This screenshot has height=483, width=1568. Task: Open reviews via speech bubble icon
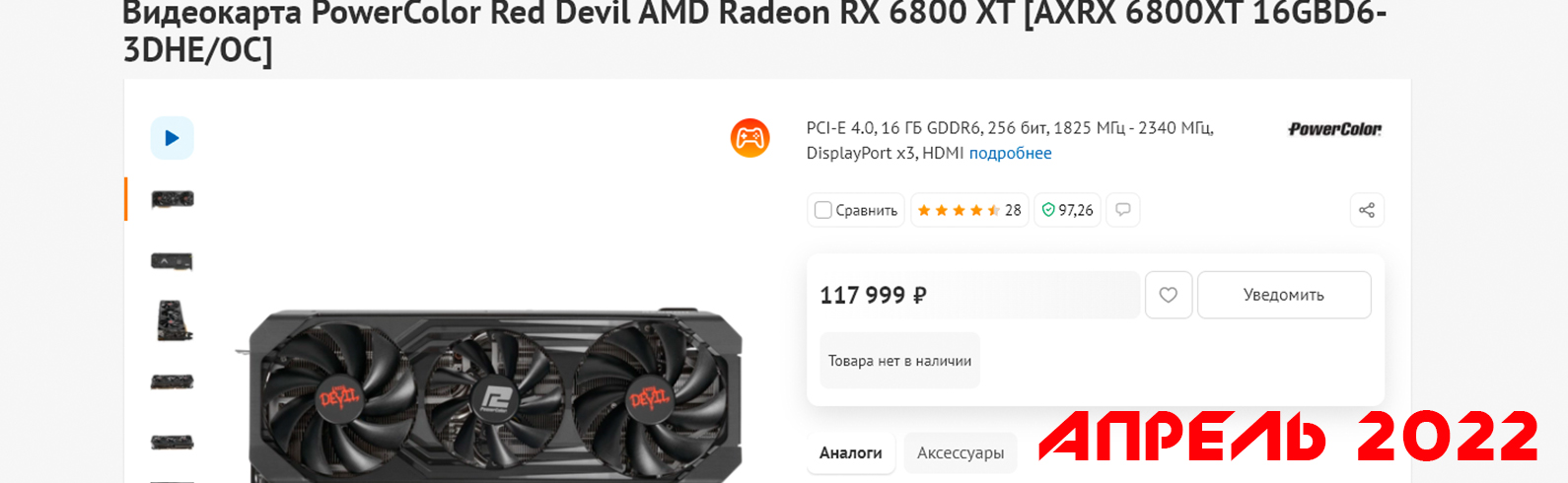[1123, 210]
